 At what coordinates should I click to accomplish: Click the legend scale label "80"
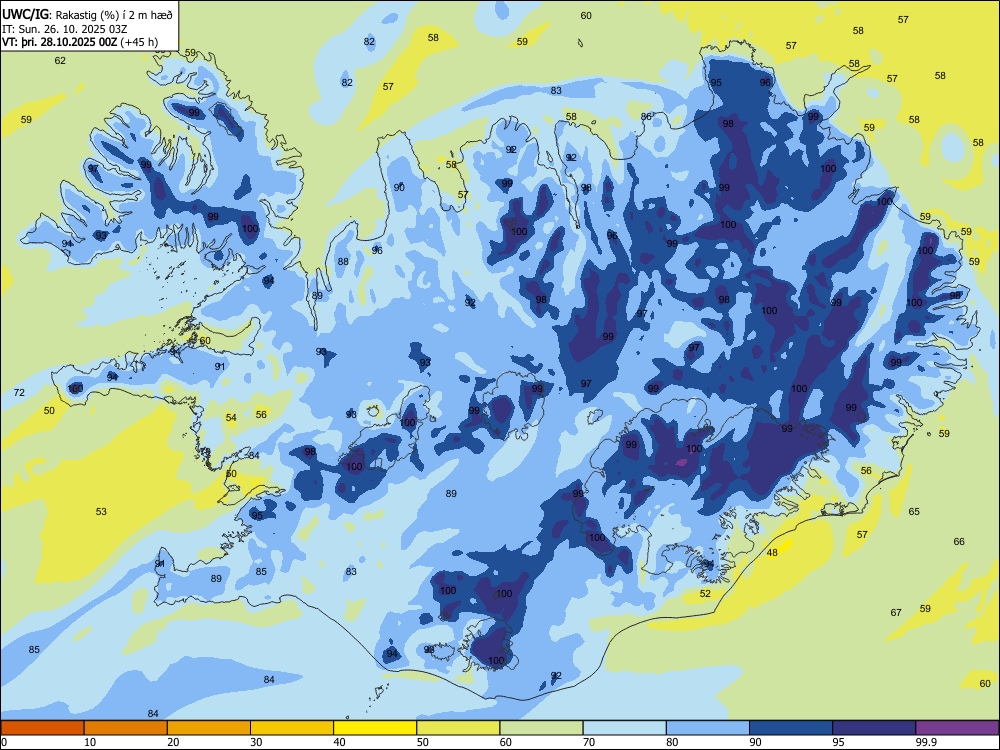[x=672, y=742]
